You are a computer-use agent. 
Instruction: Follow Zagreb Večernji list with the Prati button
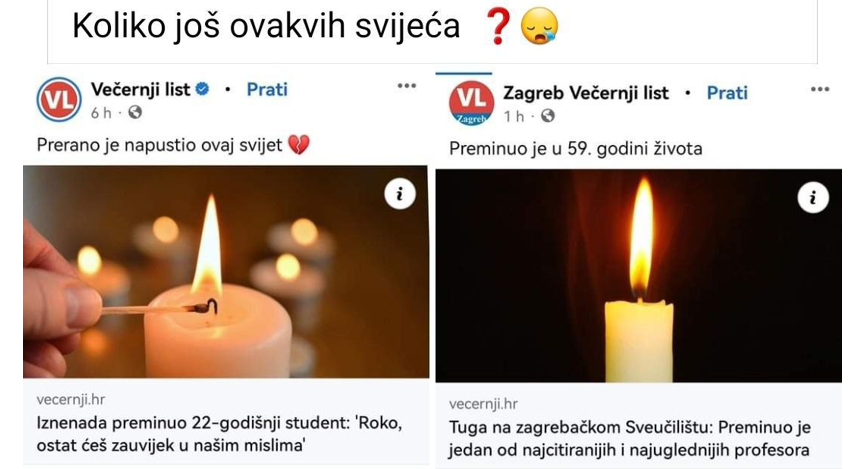click(727, 93)
